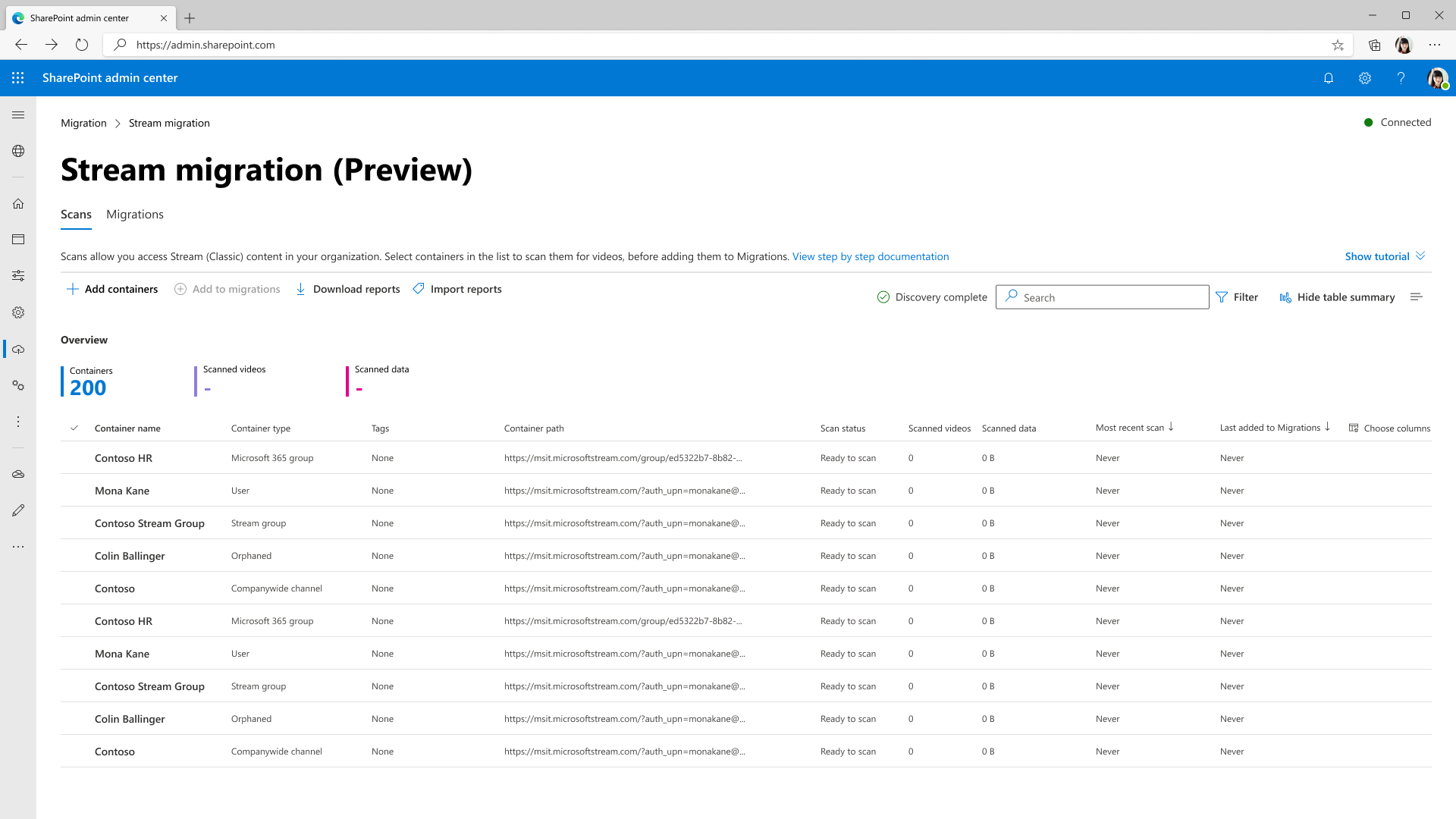Click the Import reports icon
The image size is (1456, 819).
tap(418, 288)
